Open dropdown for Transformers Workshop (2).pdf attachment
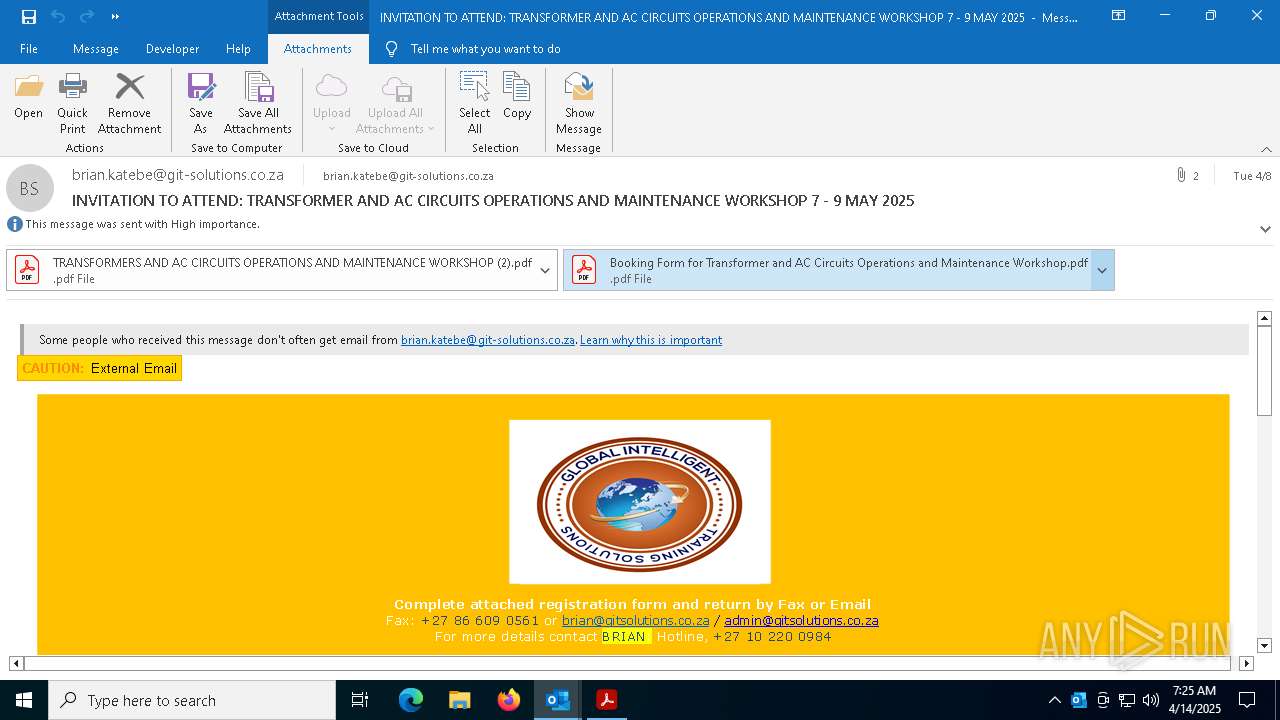Screen dimensions: 1280x720 545,270
